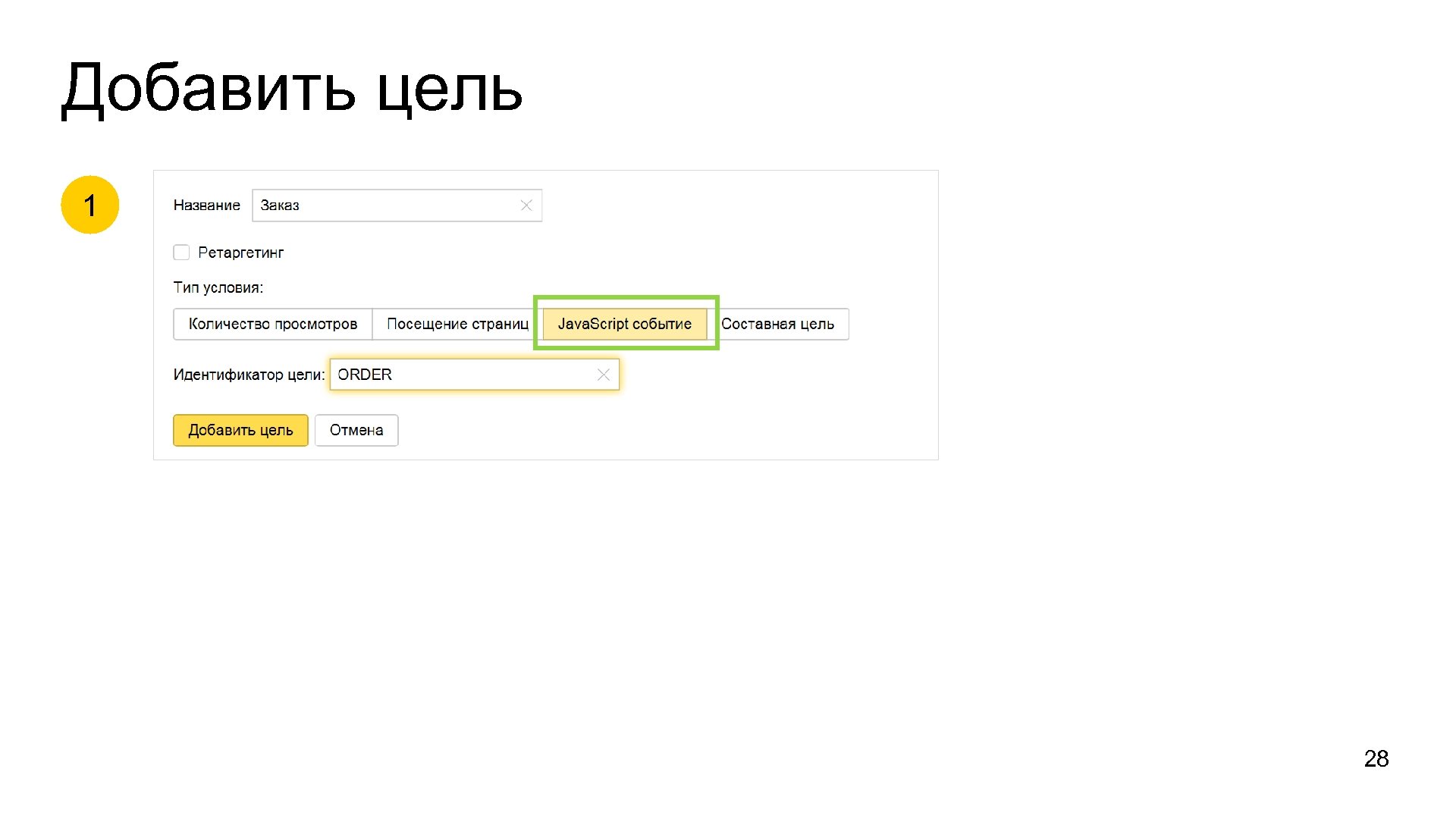Switch to Посещение страниц condition type
Screen dimensions: 1456x819
(457, 324)
